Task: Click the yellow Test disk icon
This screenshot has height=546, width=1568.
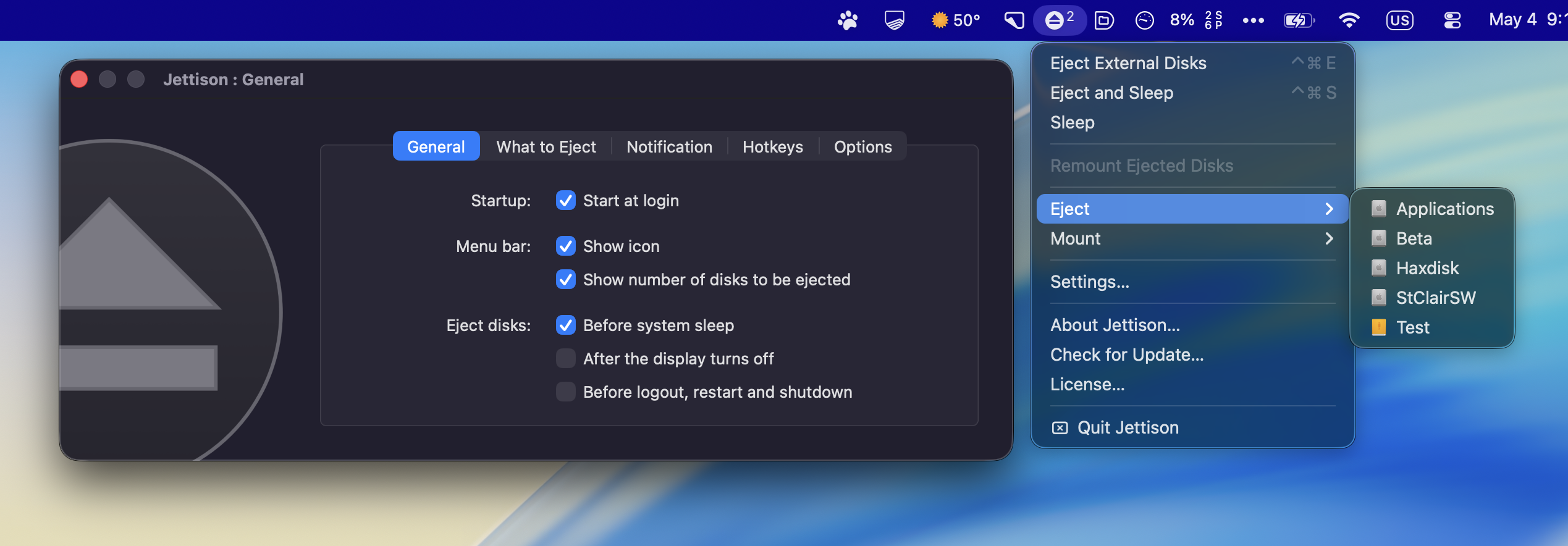Action: (x=1378, y=327)
